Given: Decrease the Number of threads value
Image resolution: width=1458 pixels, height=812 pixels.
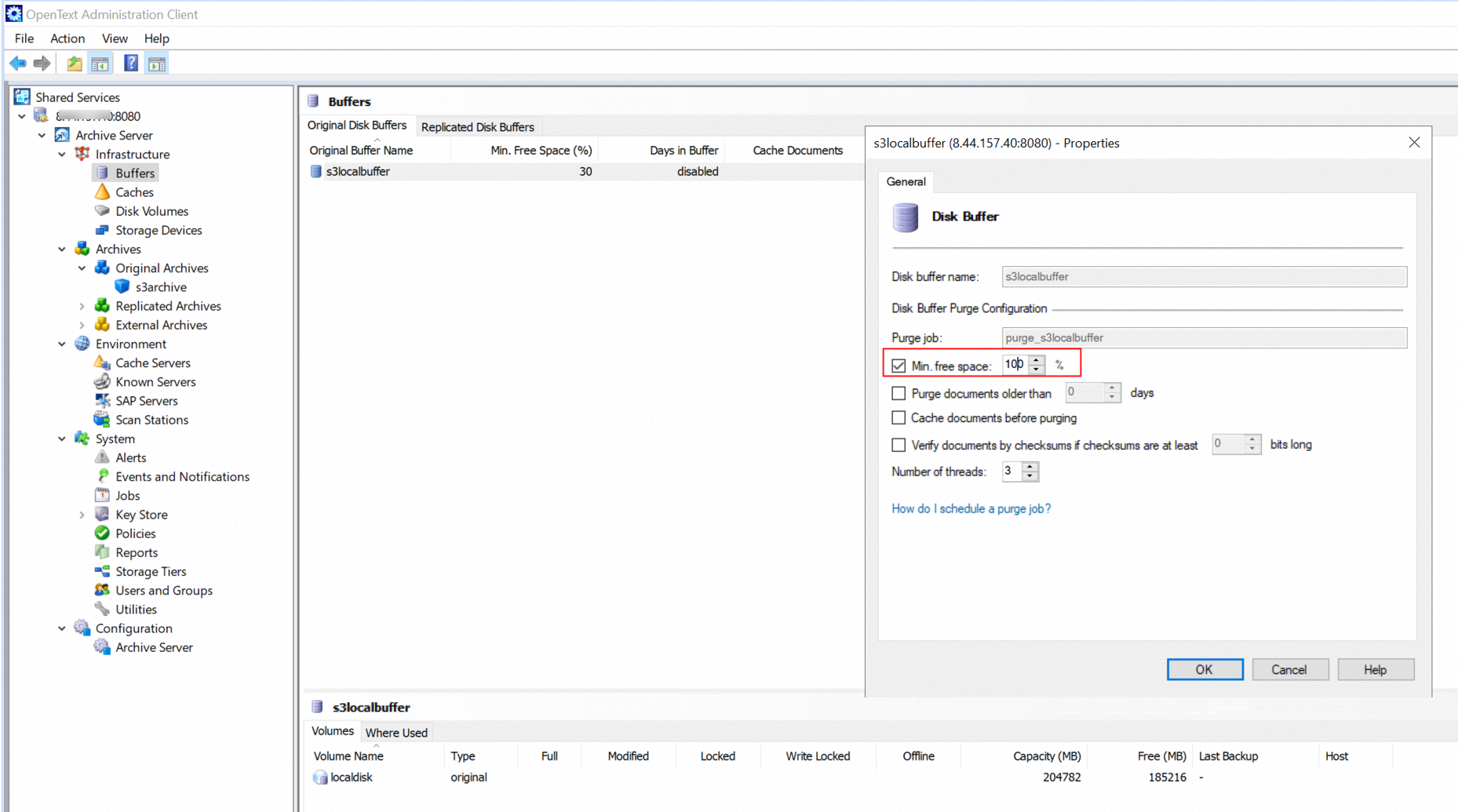Looking at the screenshot, I should tap(1030, 475).
